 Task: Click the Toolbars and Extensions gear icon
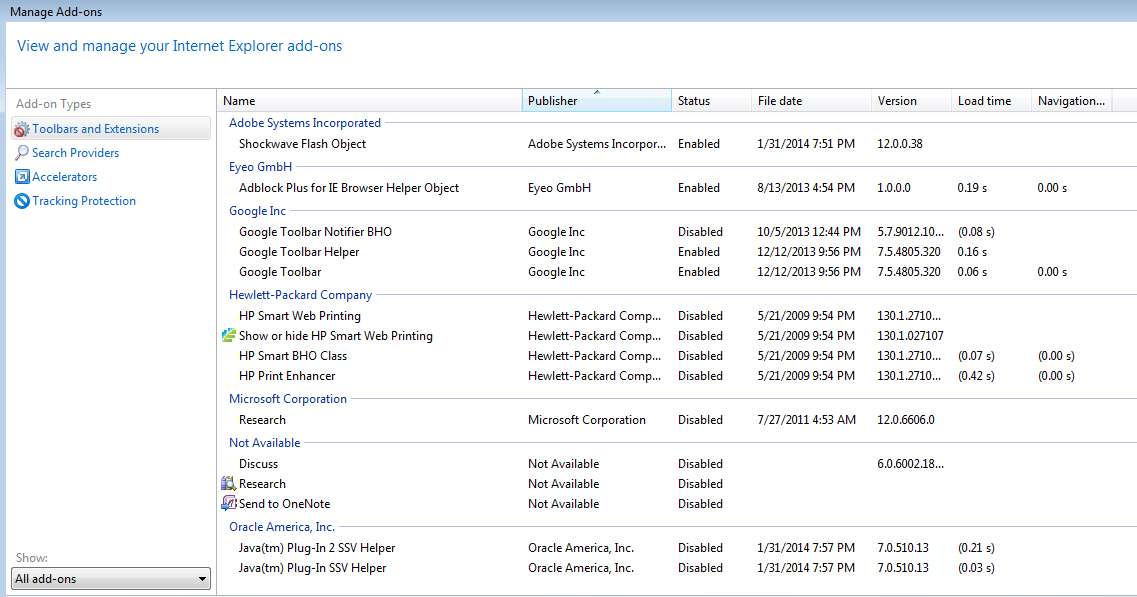pyautogui.click(x=22, y=130)
